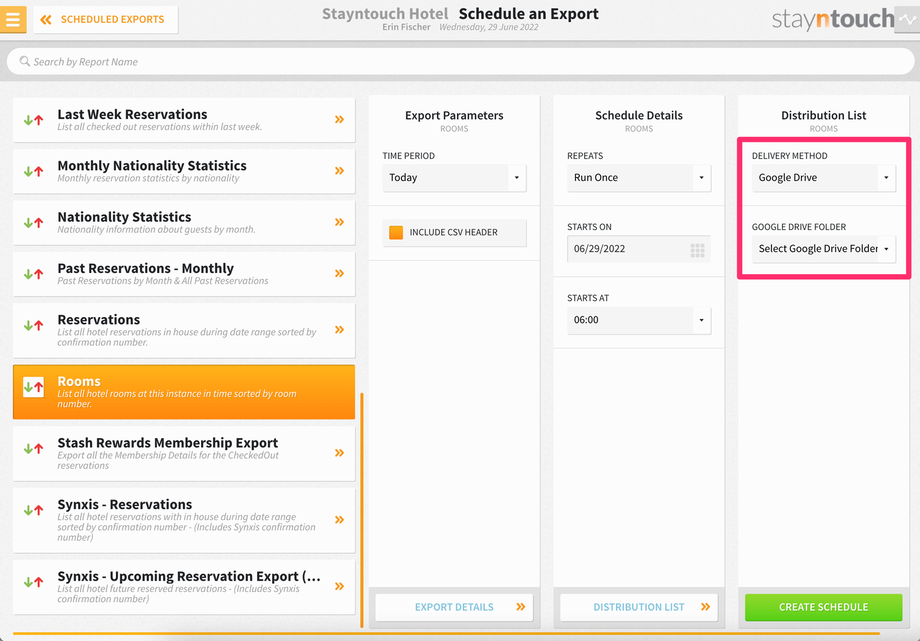Open chevron for Synxis - Upcoming Reservation Export
This screenshot has width=920, height=641.
339,586
